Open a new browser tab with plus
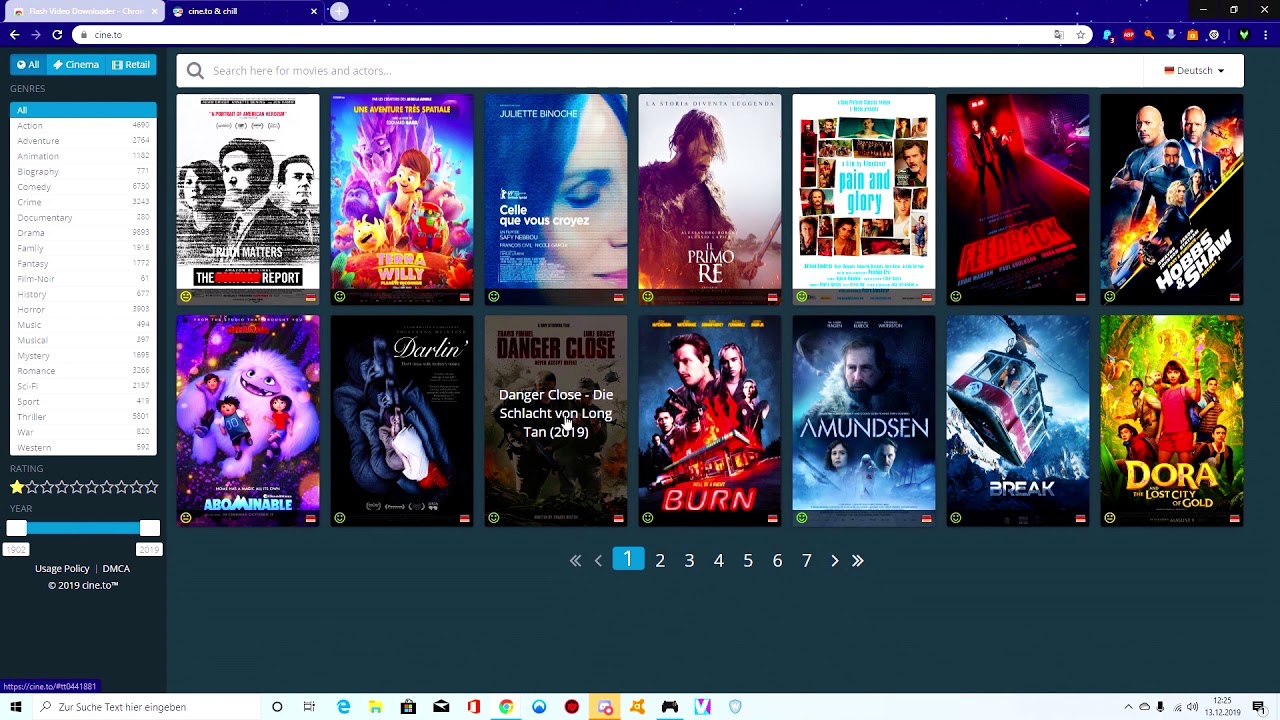Image resolution: width=1280 pixels, height=720 pixels. [x=339, y=11]
